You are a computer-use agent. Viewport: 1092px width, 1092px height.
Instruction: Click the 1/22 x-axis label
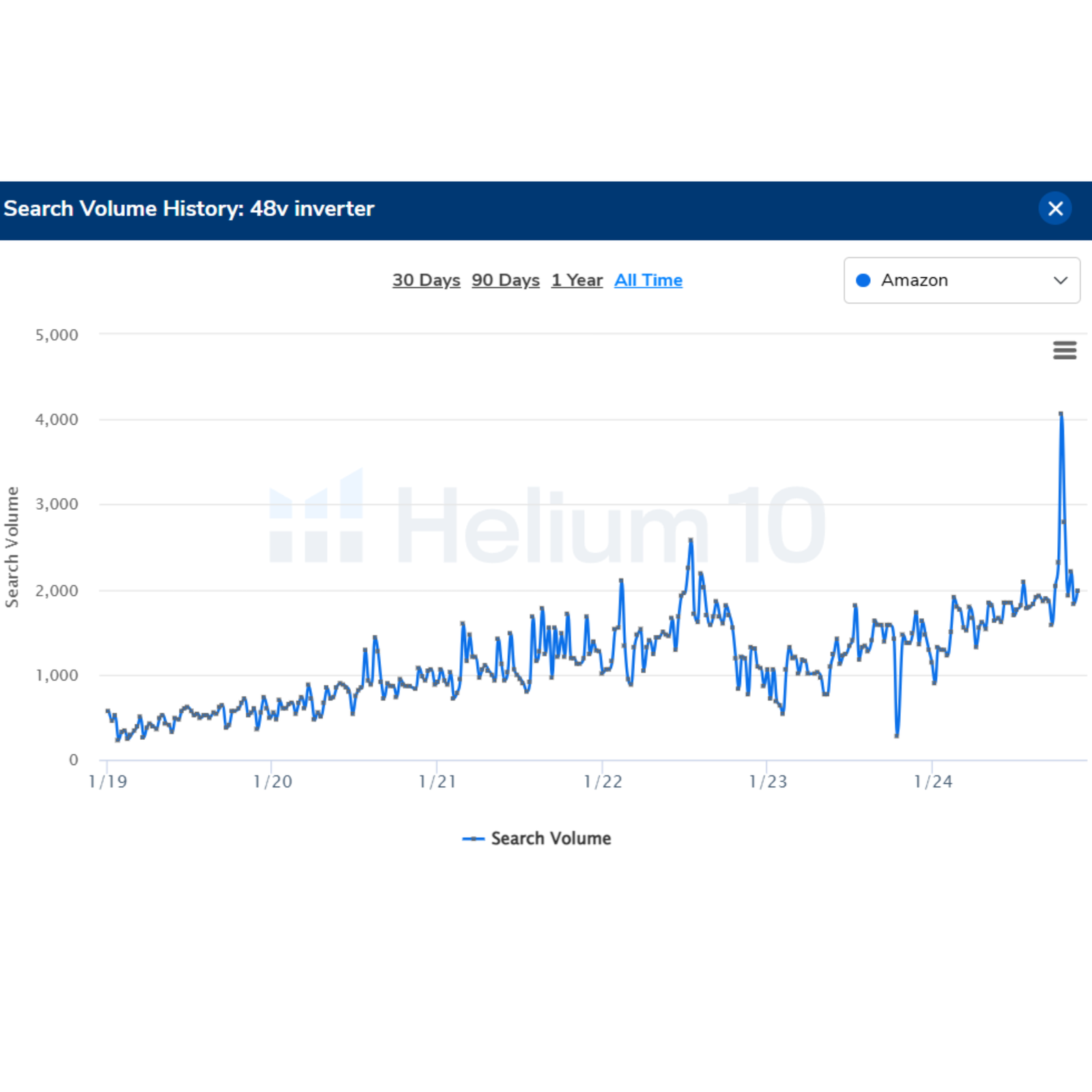pos(603,781)
